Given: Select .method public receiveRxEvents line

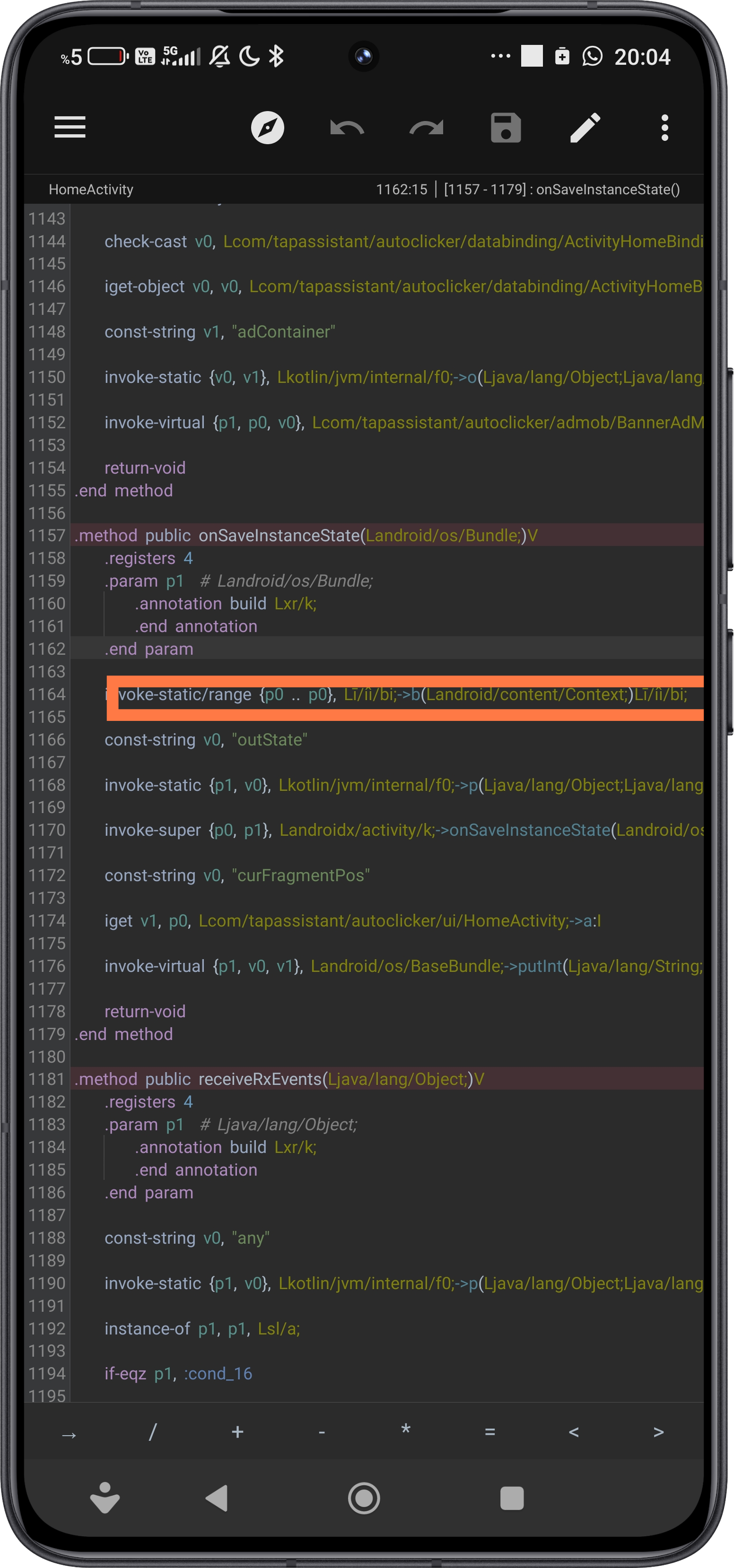Looking at the screenshot, I should coord(279,1079).
